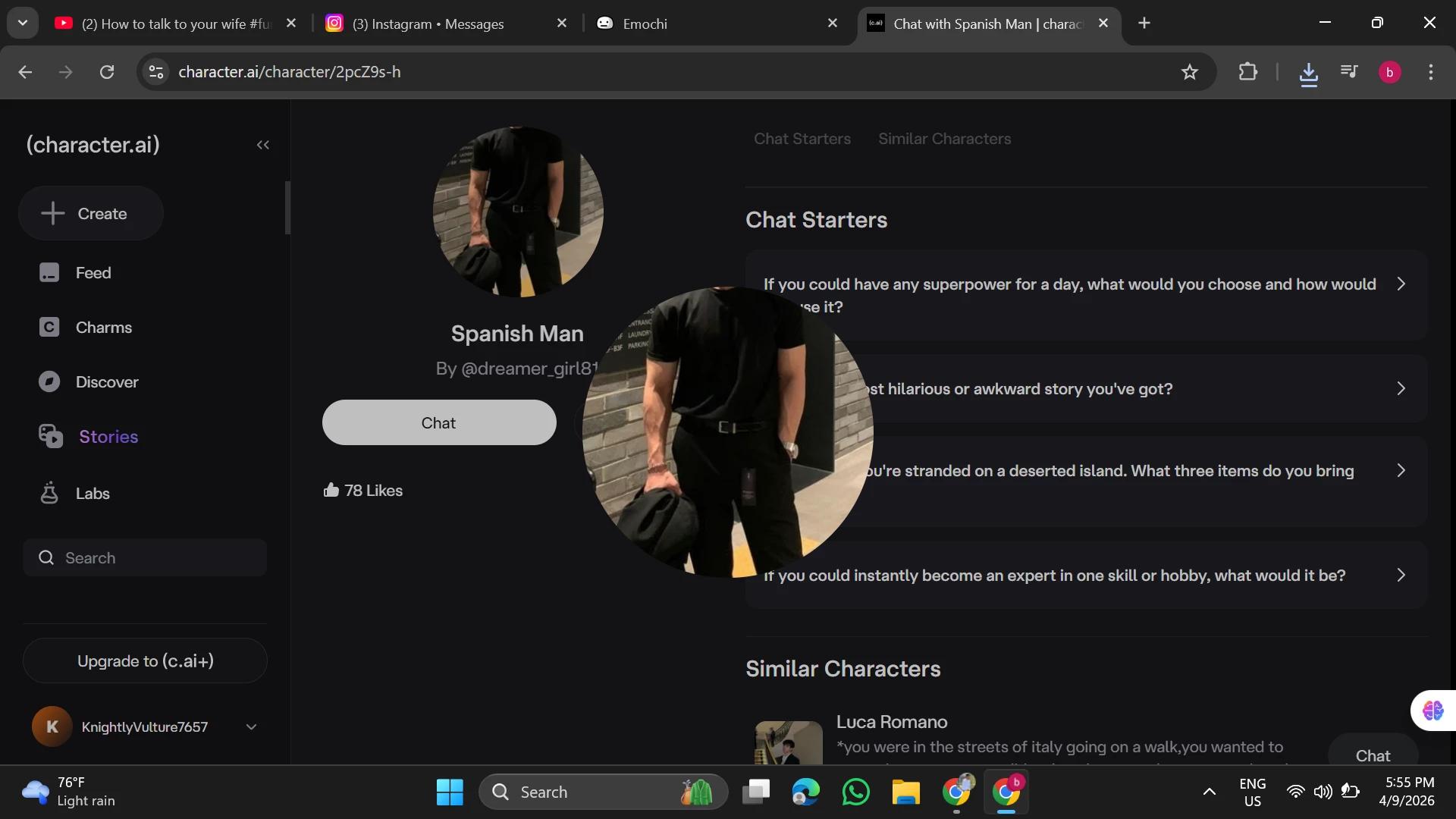Image resolution: width=1456 pixels, height=819 pixels.
Task: Like the character with the thumbs-up icon
Action: [331, 491]
